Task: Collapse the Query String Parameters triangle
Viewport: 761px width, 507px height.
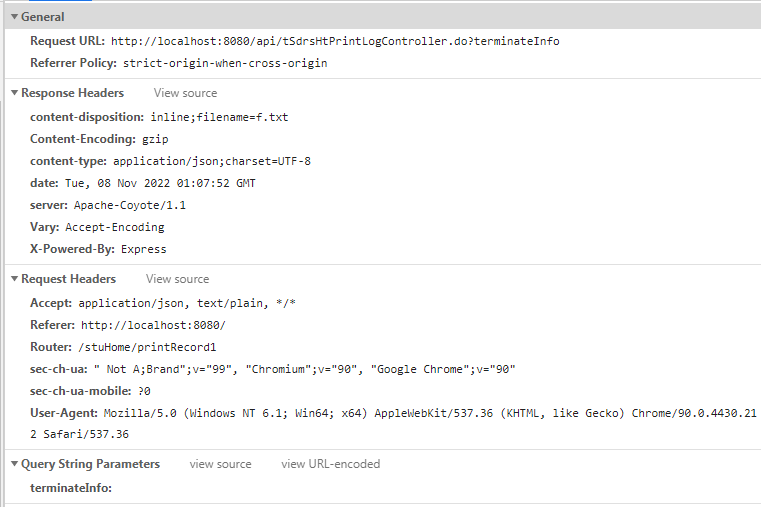Action: coord(15,464)
